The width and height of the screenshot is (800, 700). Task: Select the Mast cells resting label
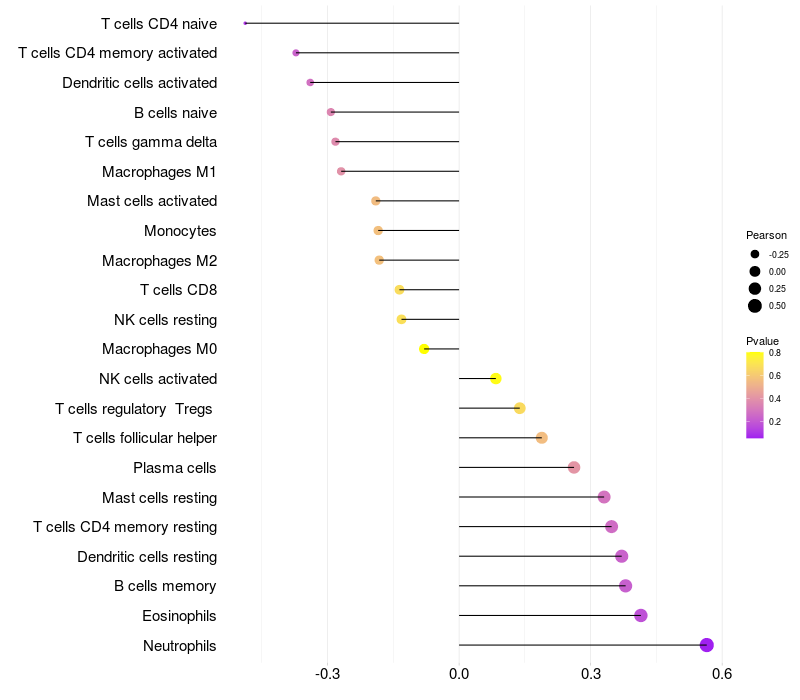click(159, 497)
